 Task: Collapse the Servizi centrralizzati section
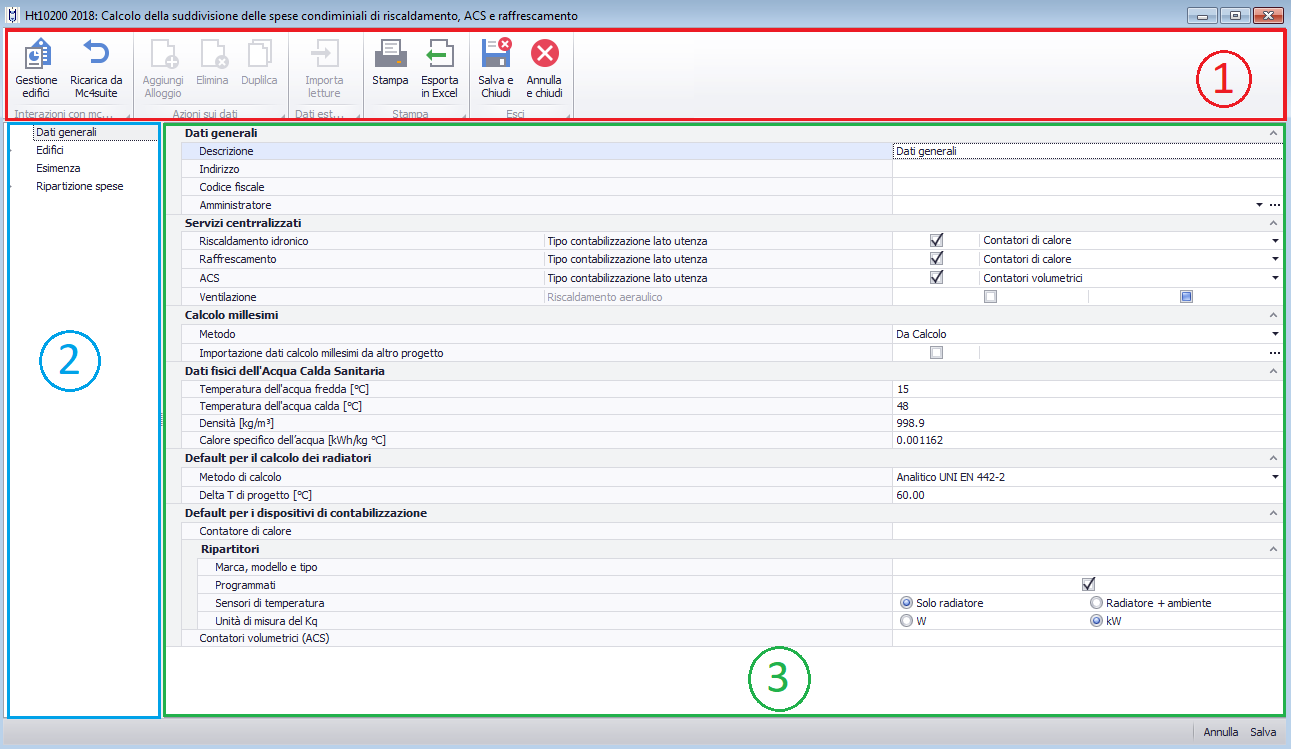click(x=1273, y=223)
